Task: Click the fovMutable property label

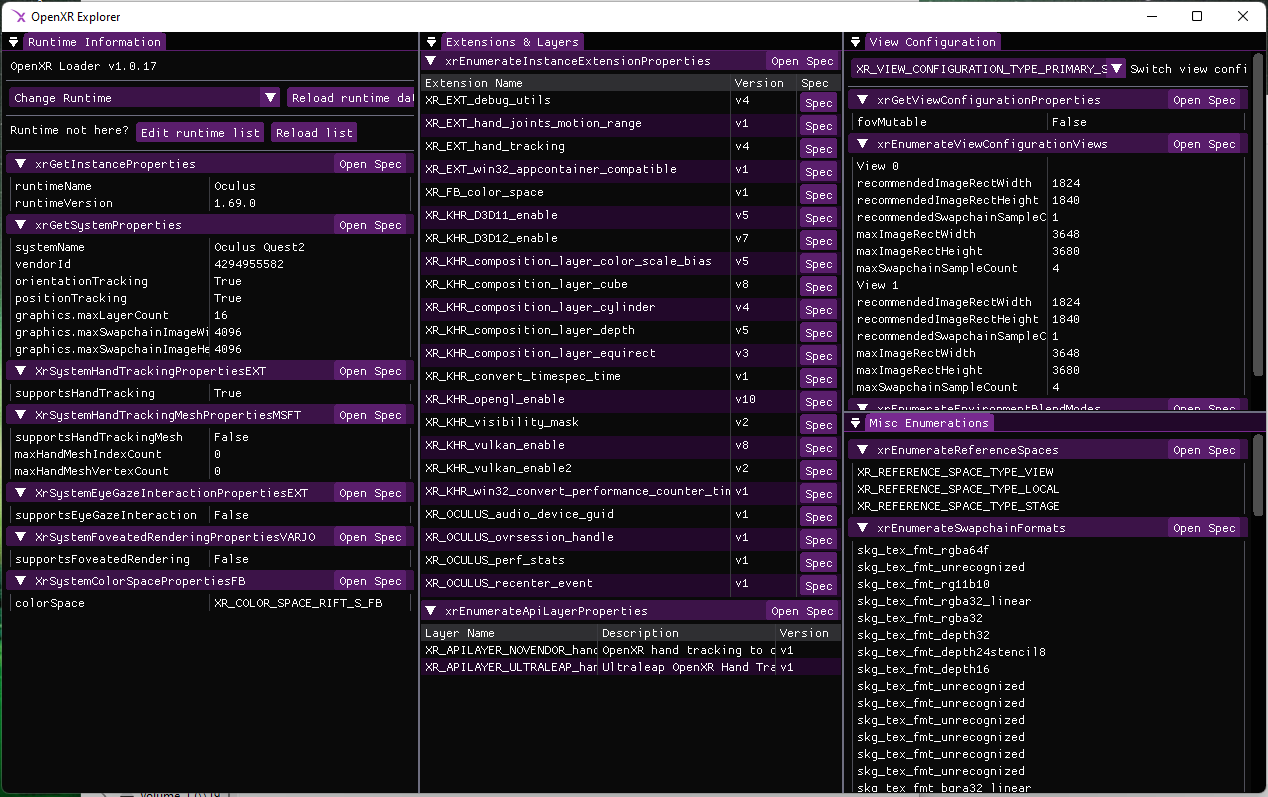Action: click(892, 122)
